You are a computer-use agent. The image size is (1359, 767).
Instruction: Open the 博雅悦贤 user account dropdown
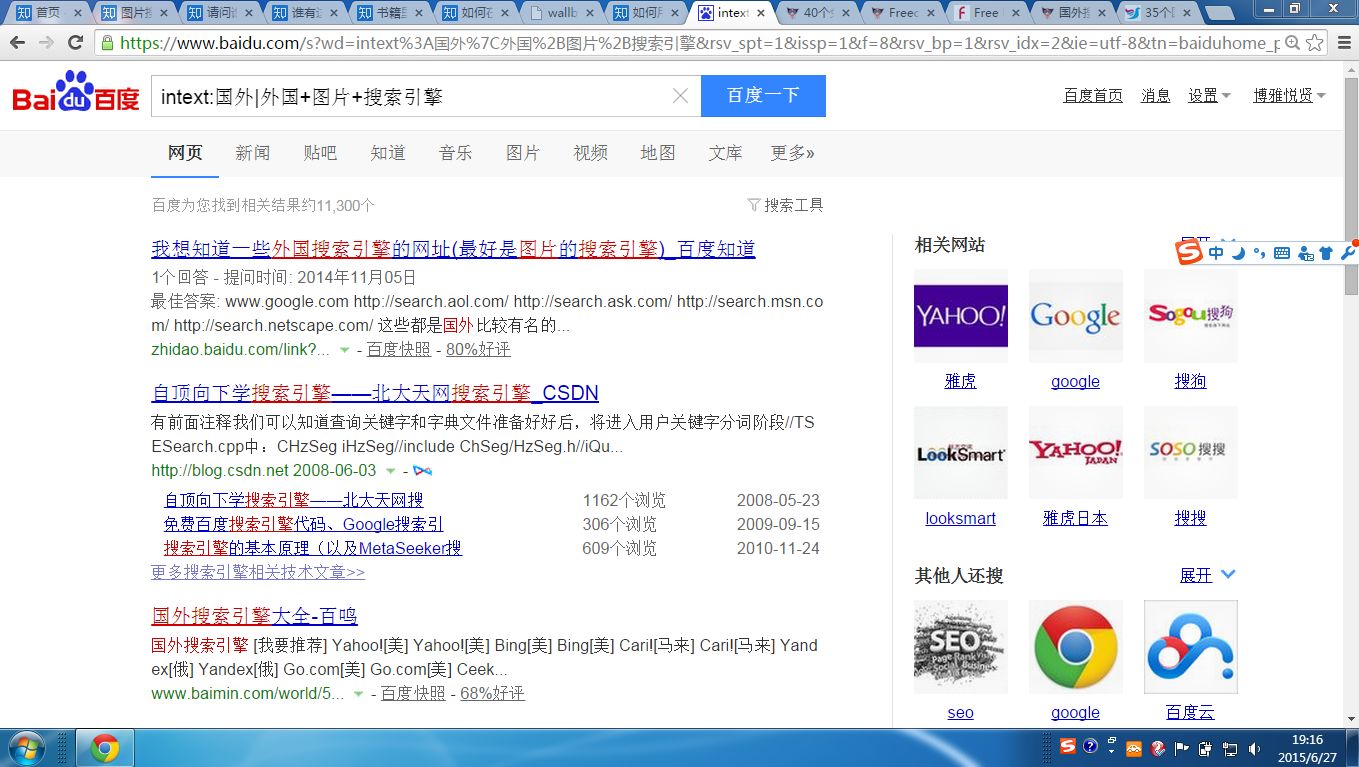coord(1290,96)
